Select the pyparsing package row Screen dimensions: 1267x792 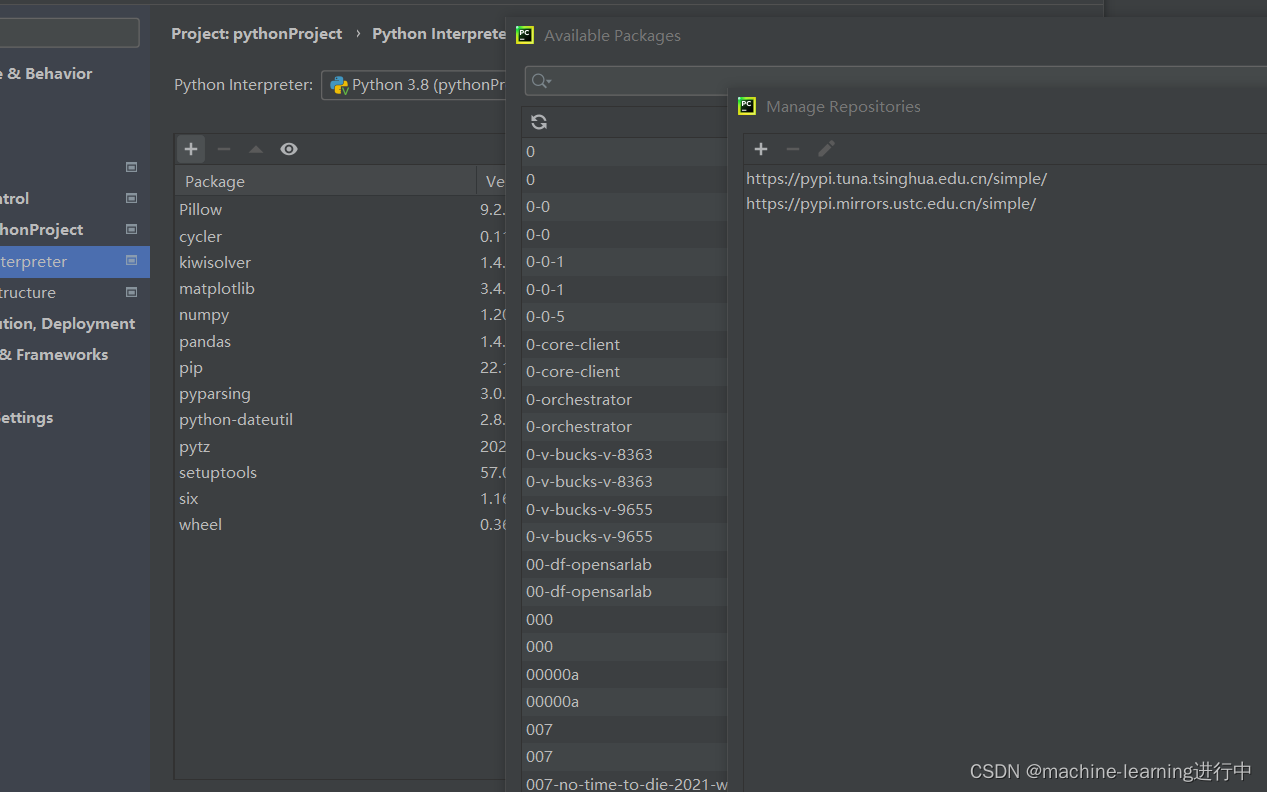point(340,393)
